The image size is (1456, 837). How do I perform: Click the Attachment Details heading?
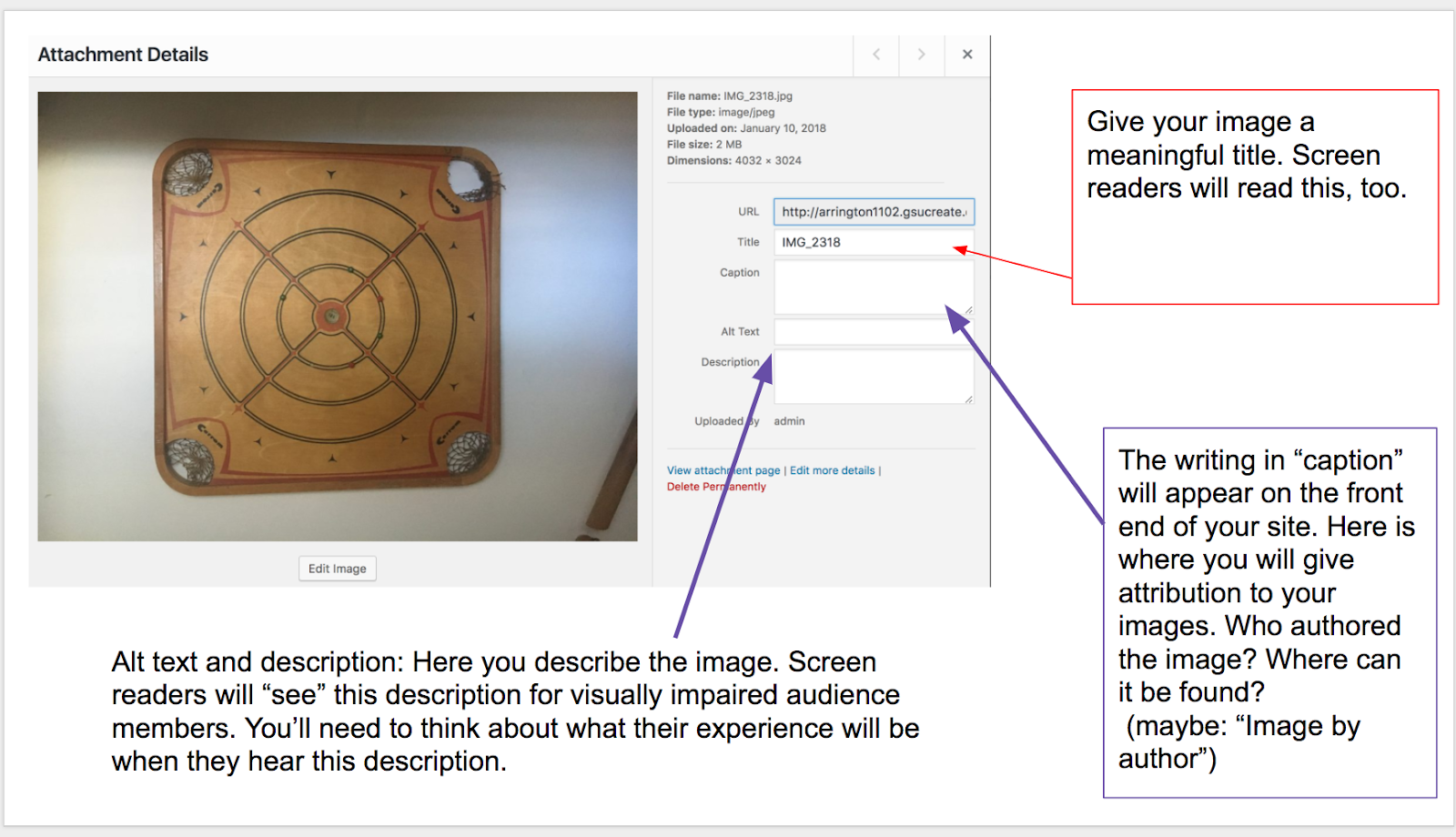coord(123,55)
